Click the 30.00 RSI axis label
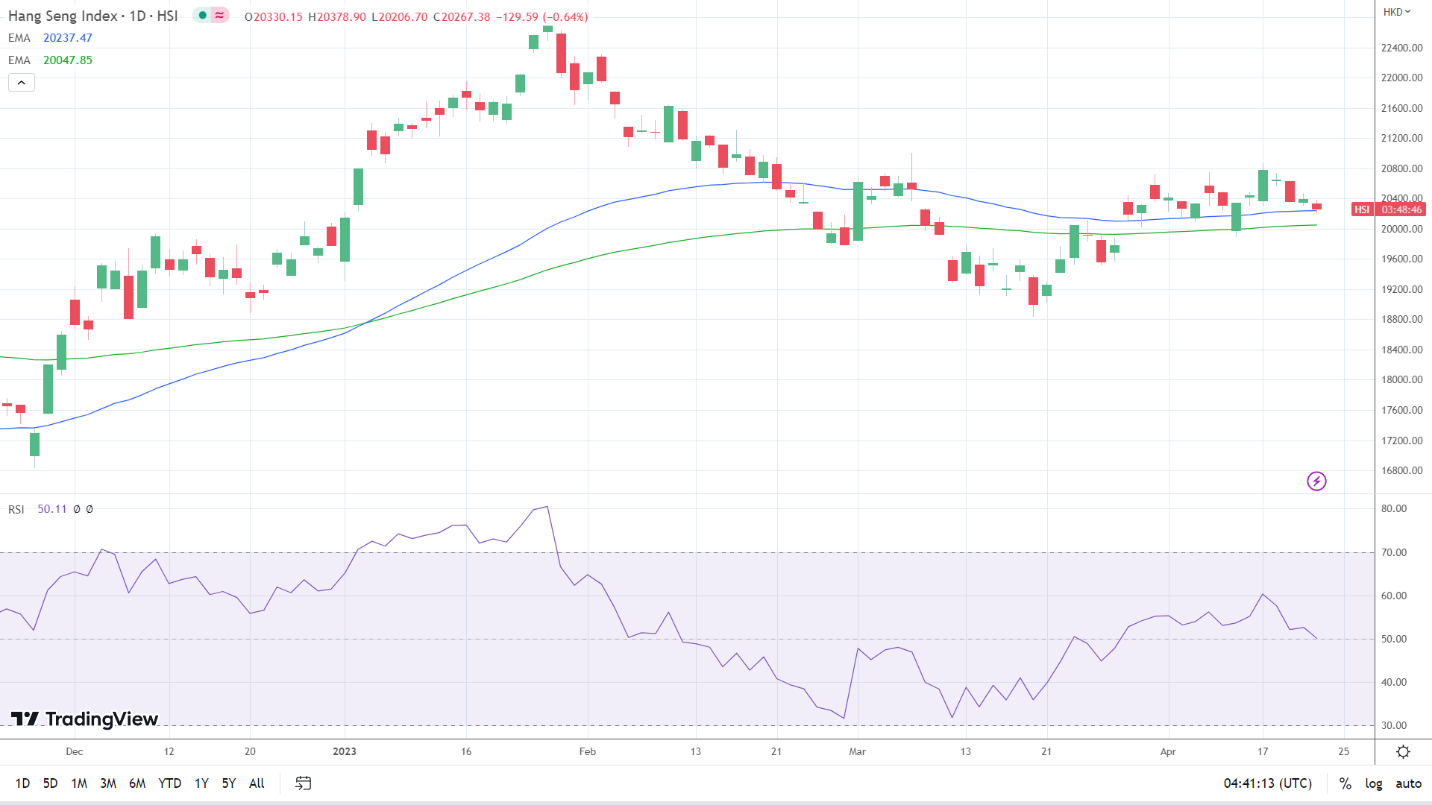This screenshot has width=1432, height=805. pyautogui.click(x=1394, y=725)
